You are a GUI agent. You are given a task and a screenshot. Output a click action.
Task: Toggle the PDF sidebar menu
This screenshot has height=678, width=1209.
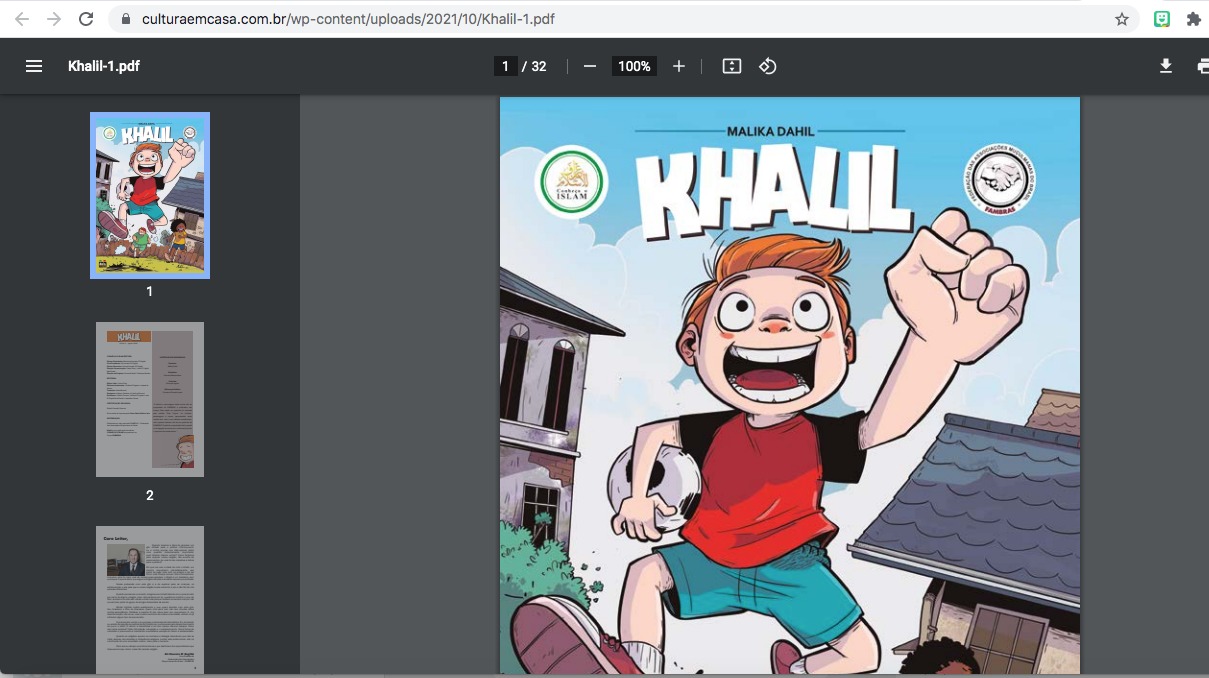[x=34, y=66]
